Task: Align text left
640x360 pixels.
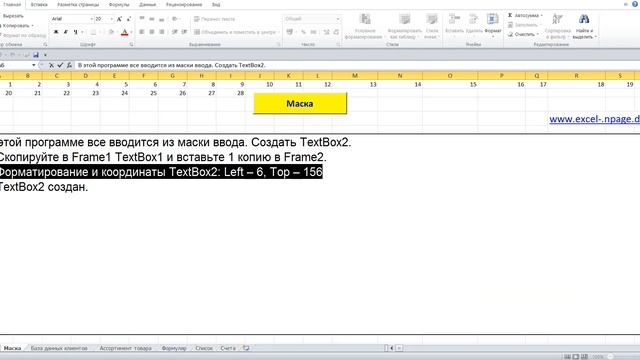Action: click(142, 32)
